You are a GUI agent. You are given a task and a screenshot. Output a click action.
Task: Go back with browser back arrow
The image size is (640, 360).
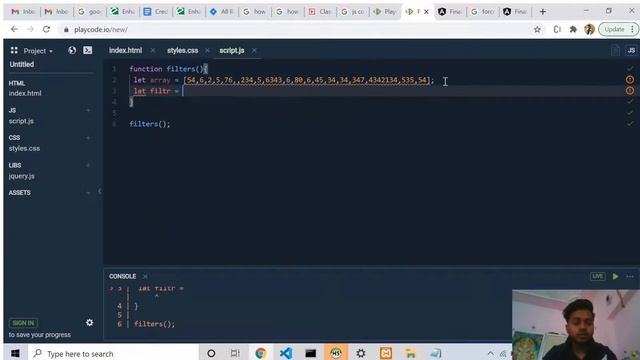[14, 29]
